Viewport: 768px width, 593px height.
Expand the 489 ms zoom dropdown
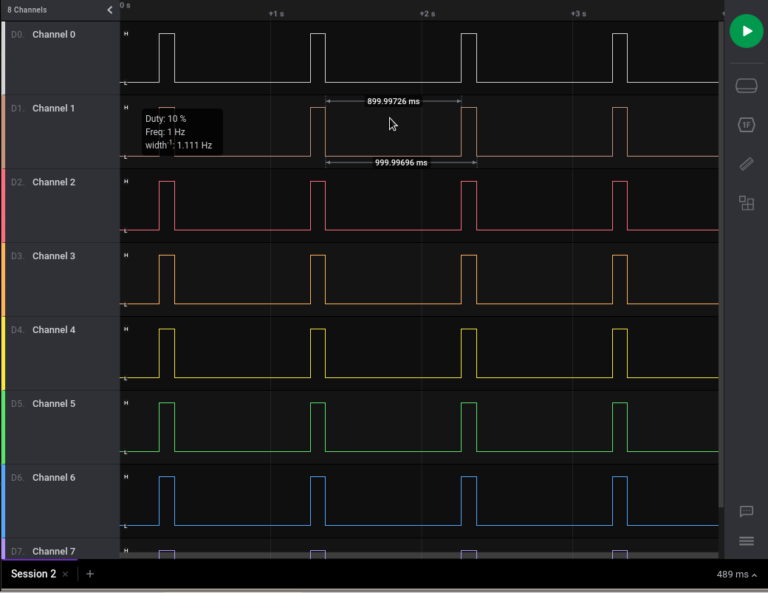pyautogui.click(x=738, y=575)
